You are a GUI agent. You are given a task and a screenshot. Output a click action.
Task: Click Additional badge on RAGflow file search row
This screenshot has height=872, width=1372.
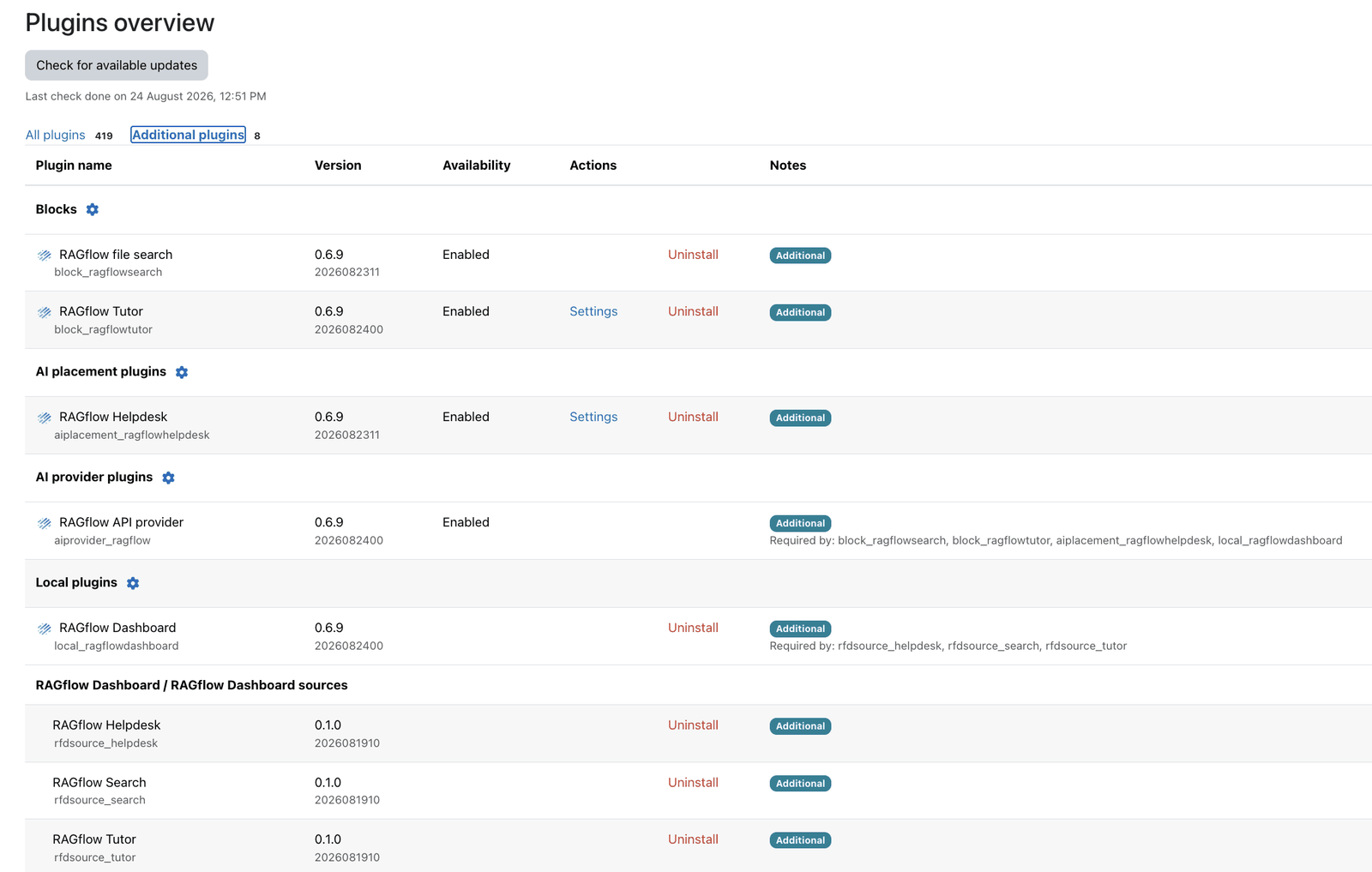tap(800, 256)
